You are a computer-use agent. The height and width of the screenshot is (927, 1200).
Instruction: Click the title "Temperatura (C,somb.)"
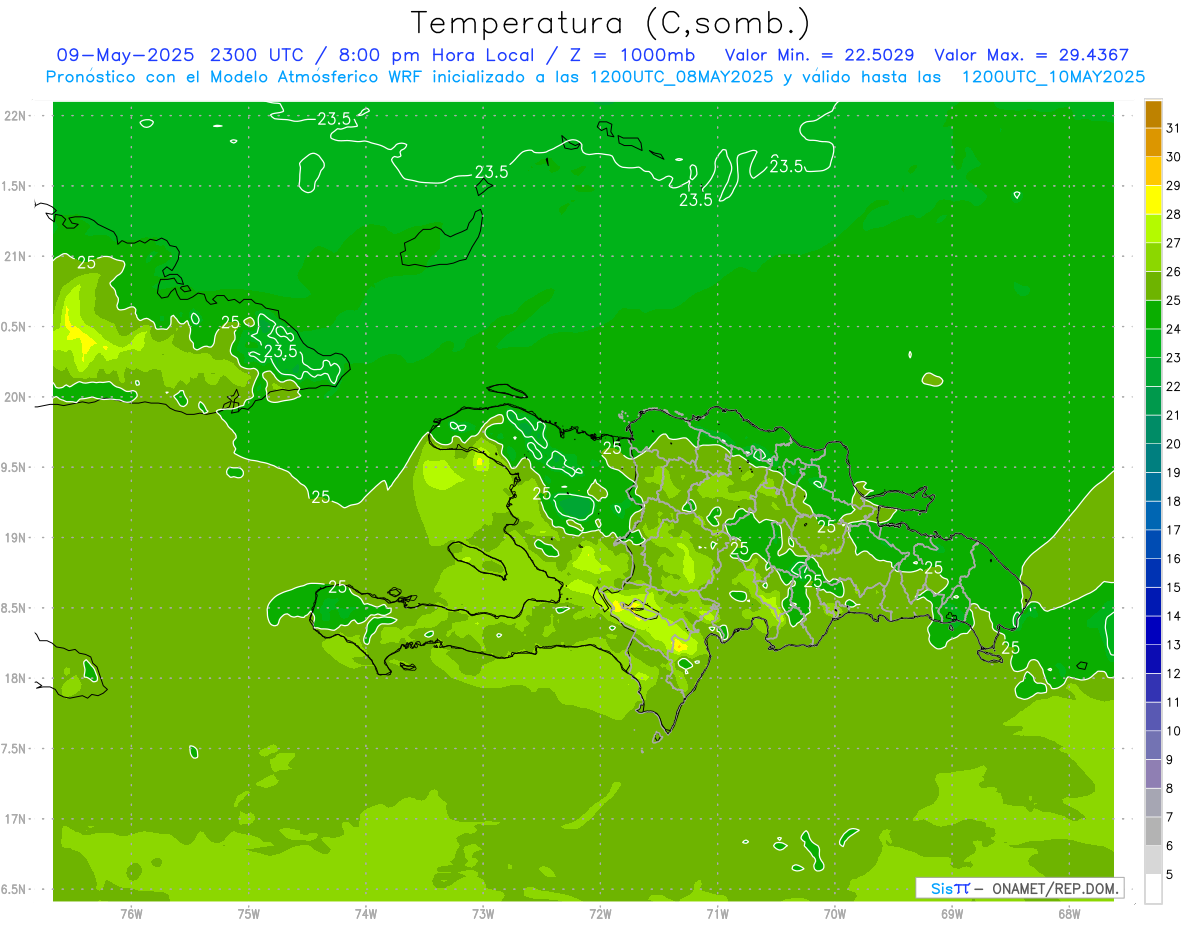610,23
